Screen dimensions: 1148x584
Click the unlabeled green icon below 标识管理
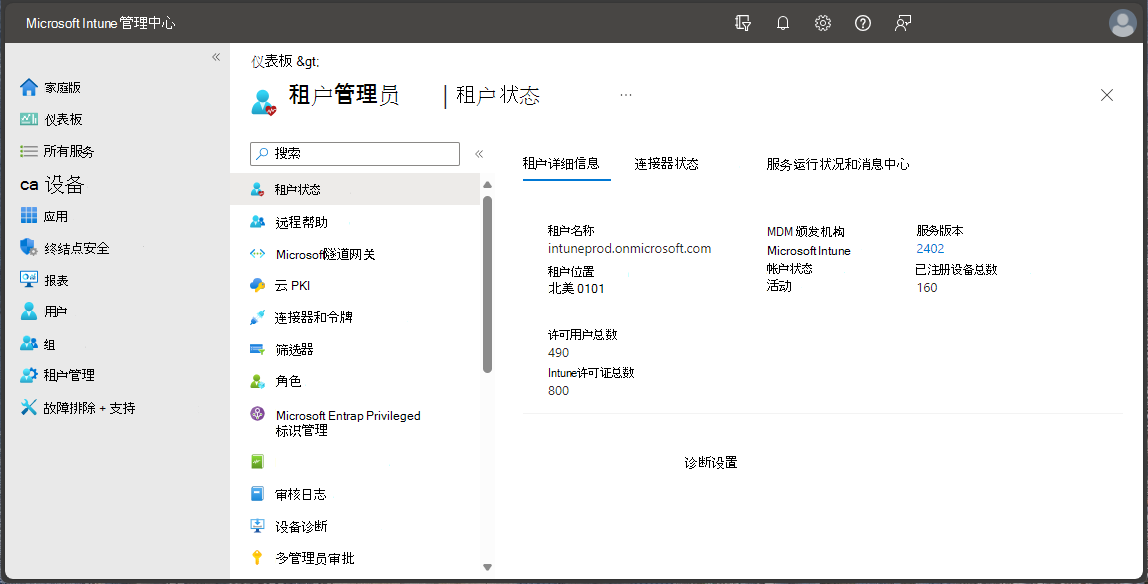[x=257, y=462]
